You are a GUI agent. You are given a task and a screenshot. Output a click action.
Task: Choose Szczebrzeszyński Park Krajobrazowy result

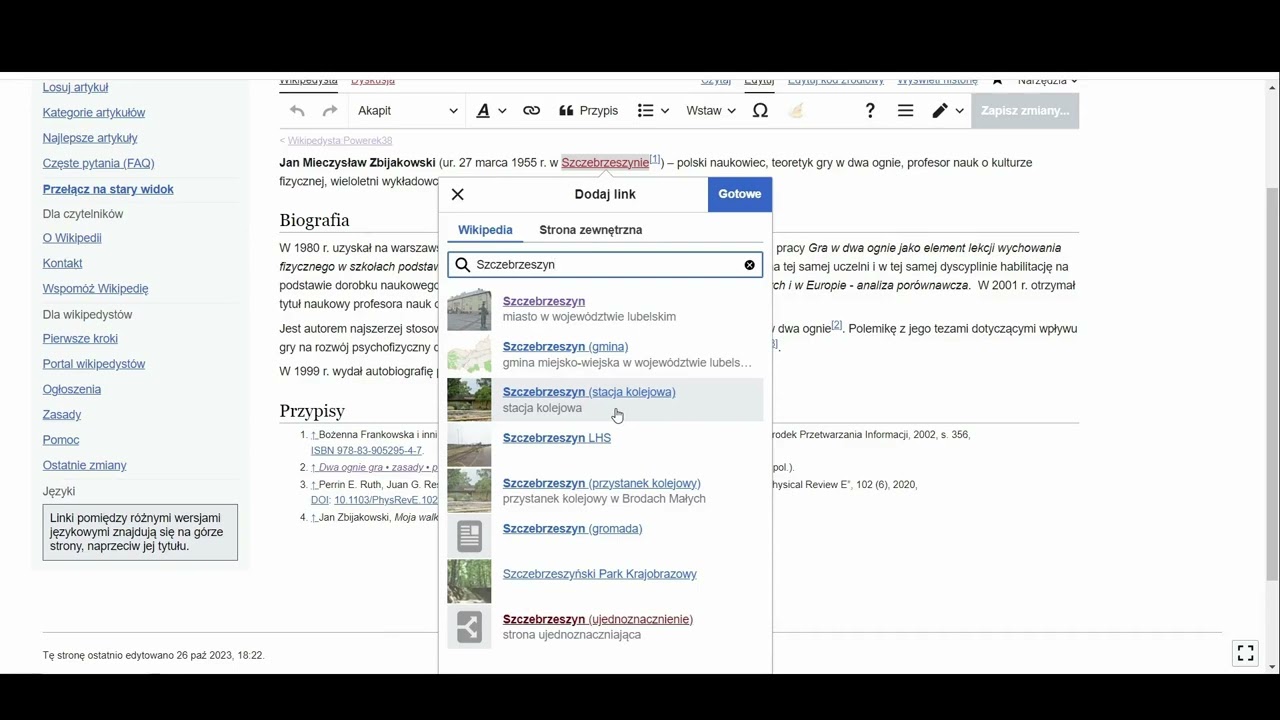(605, 582)
